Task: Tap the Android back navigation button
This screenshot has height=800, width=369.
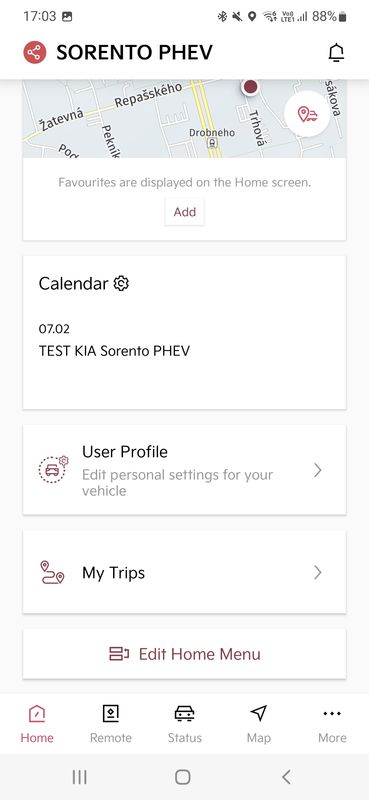Action: [286, 777]
